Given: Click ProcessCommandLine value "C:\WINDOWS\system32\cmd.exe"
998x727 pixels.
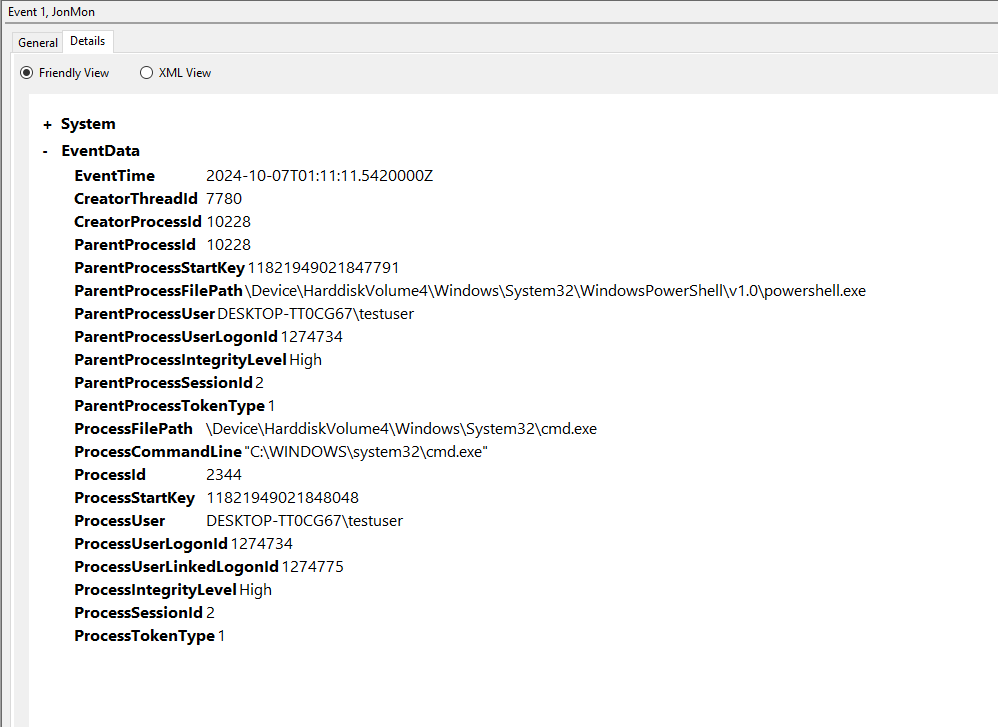Looking at the screenshot, I should [x=366, y=452].
